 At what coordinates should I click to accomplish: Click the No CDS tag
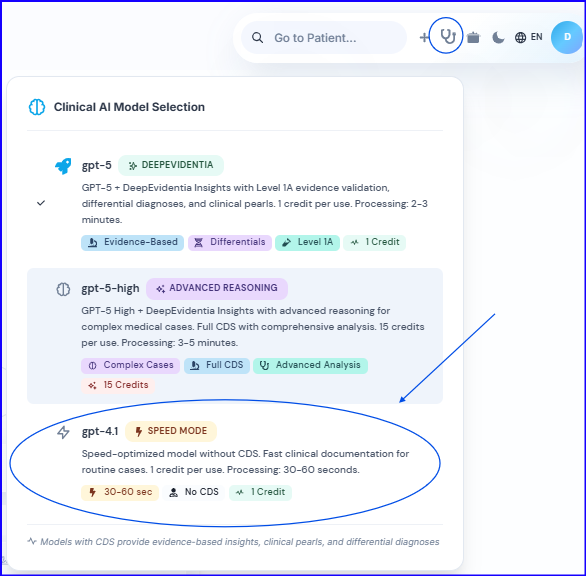pos(194,492)
